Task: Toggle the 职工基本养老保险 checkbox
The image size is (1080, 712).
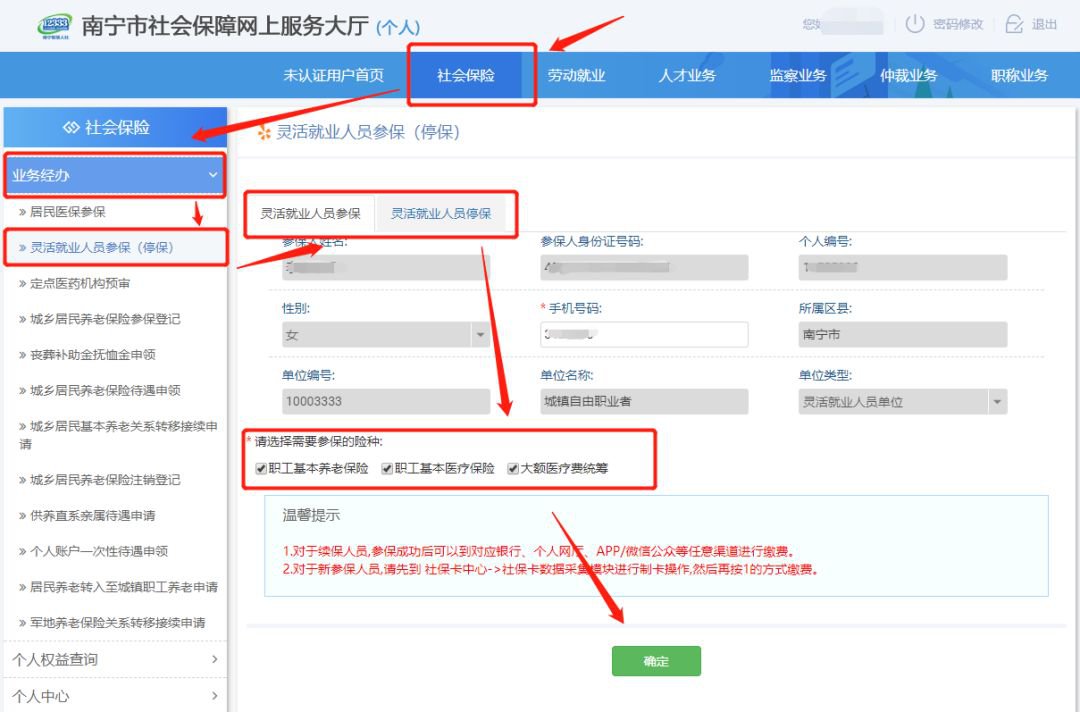Action: (262, 468)
